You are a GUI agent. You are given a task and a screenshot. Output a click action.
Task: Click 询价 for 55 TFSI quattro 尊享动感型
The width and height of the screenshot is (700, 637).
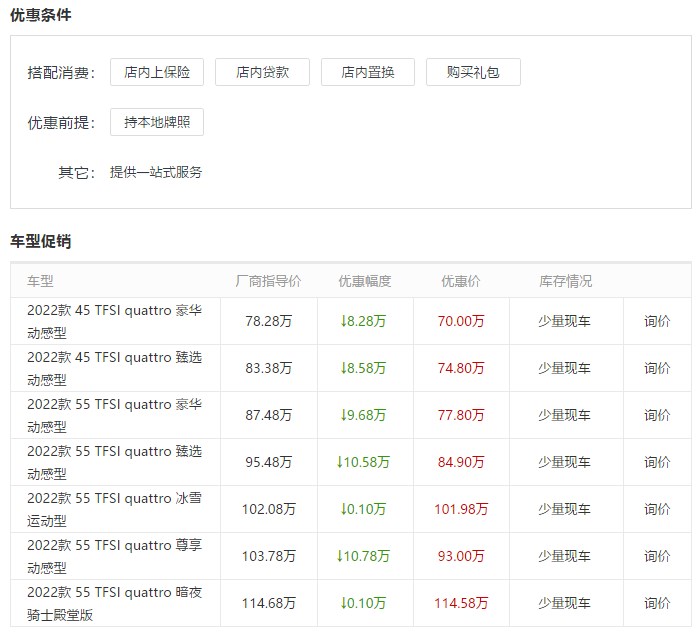coord(657,556)
